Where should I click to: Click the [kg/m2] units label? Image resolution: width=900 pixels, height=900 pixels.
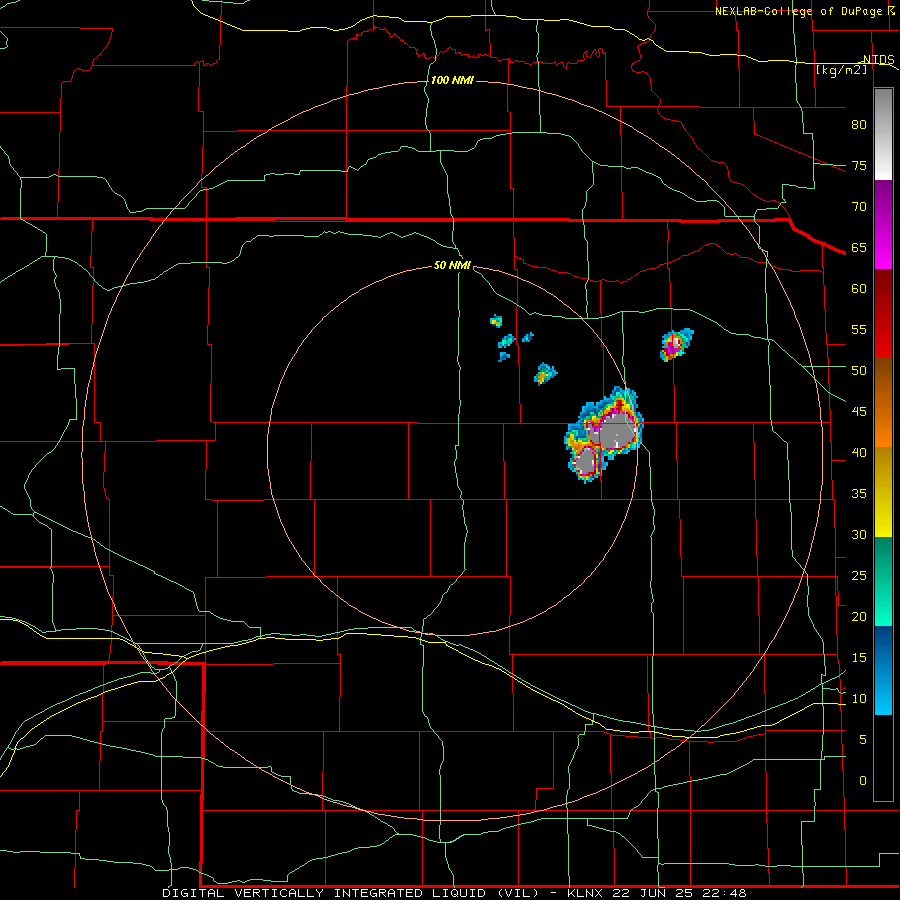coord(841,70)
